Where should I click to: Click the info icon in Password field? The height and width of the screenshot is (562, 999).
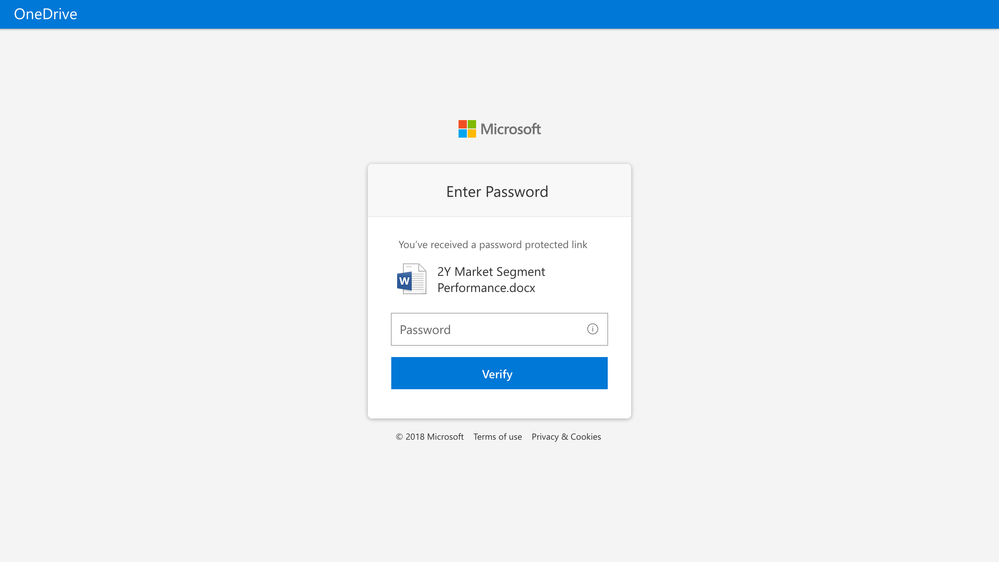(592, 329)
